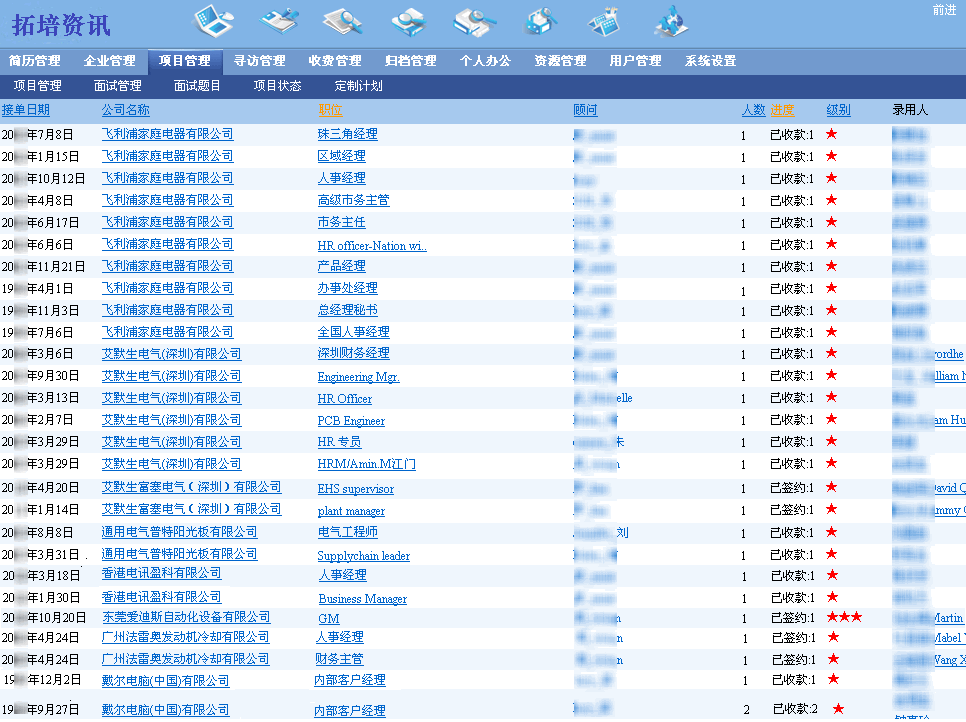Click the document with pen toolbar icon

[279, 20]
